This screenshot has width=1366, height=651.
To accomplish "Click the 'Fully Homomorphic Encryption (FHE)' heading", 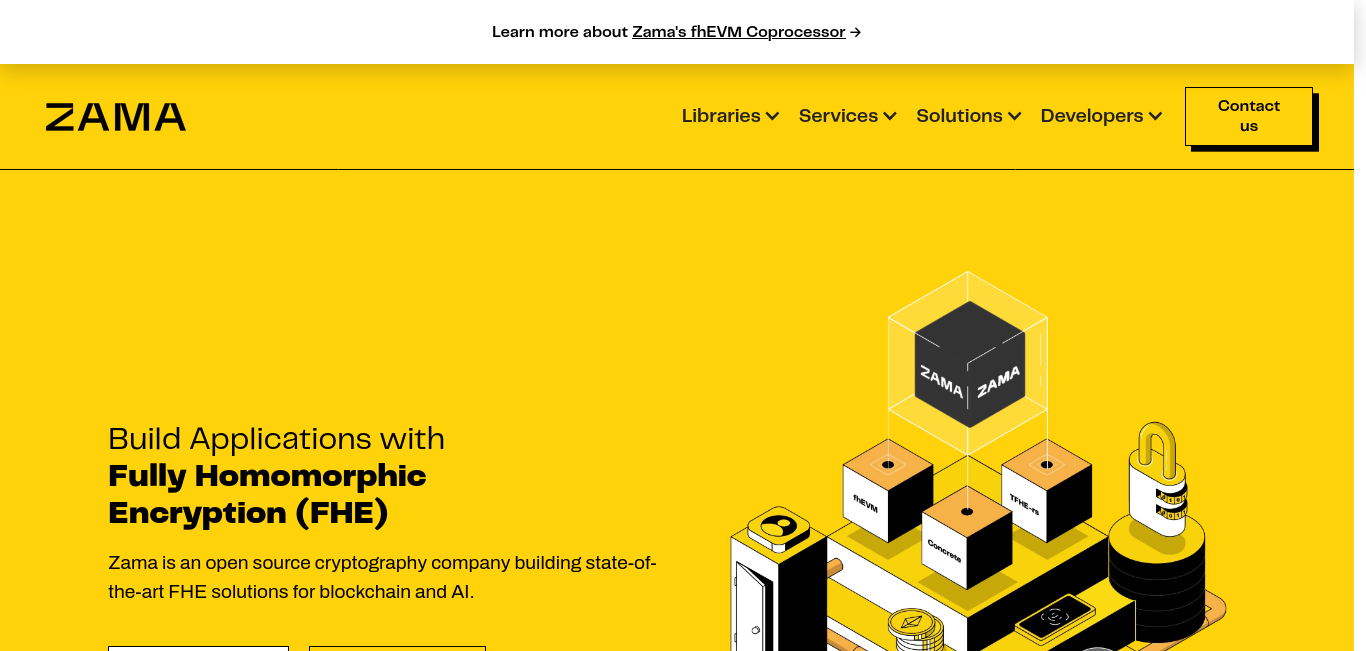I will 268,494.
